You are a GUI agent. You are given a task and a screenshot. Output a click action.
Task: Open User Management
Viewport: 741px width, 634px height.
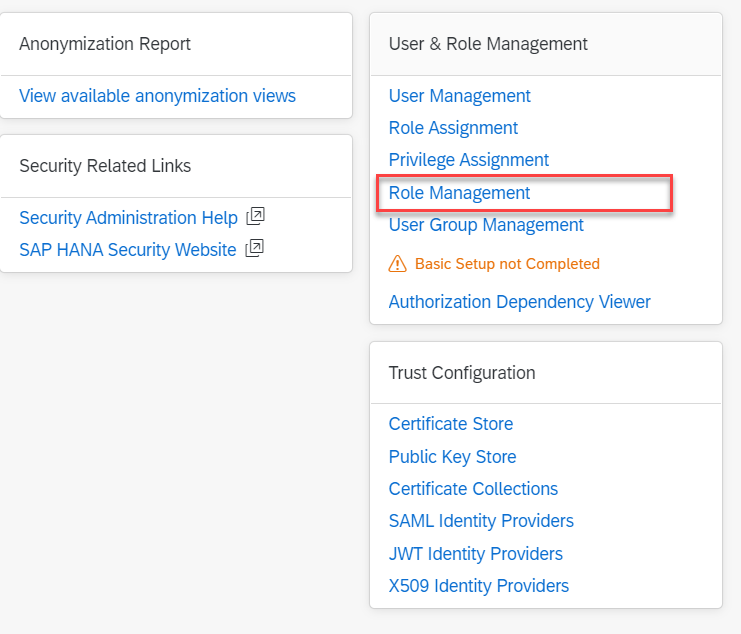pos(459,96)
